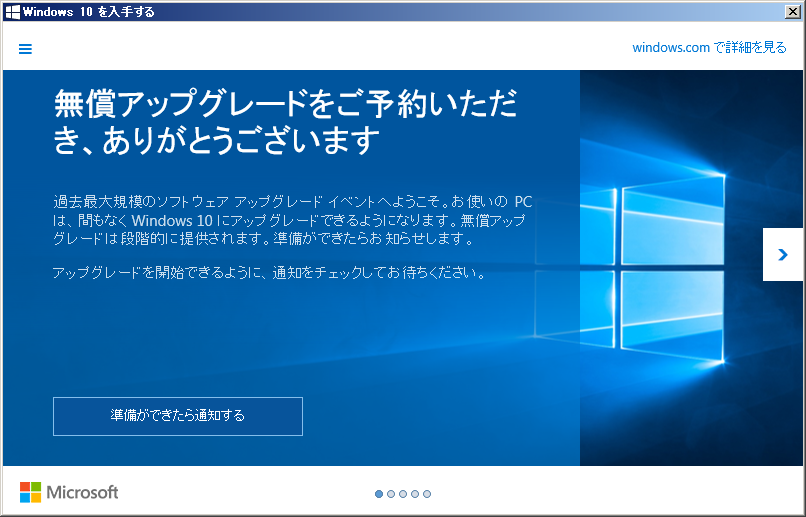Select the fifth page indicator dot
This screenshot has width=806, height=517.
pyautogui.click(x=427, y=494)
